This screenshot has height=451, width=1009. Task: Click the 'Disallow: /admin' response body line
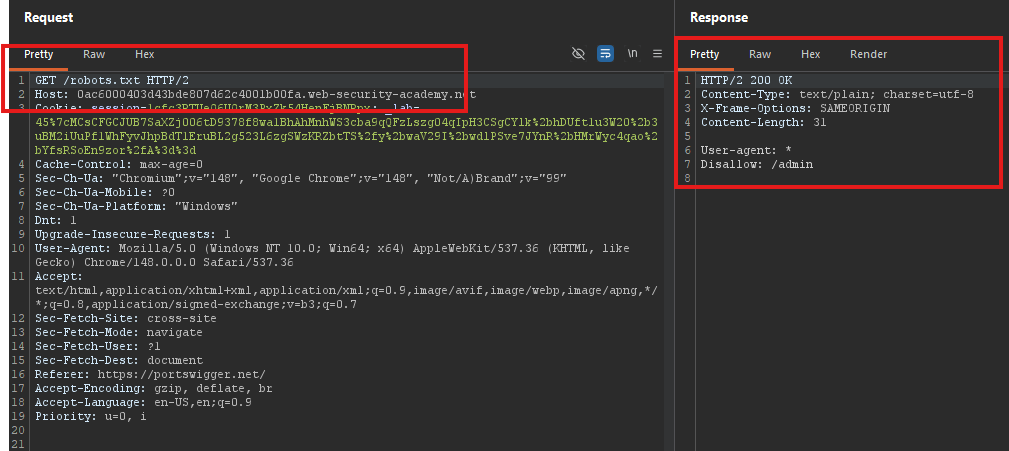click(x=757, y=165)
